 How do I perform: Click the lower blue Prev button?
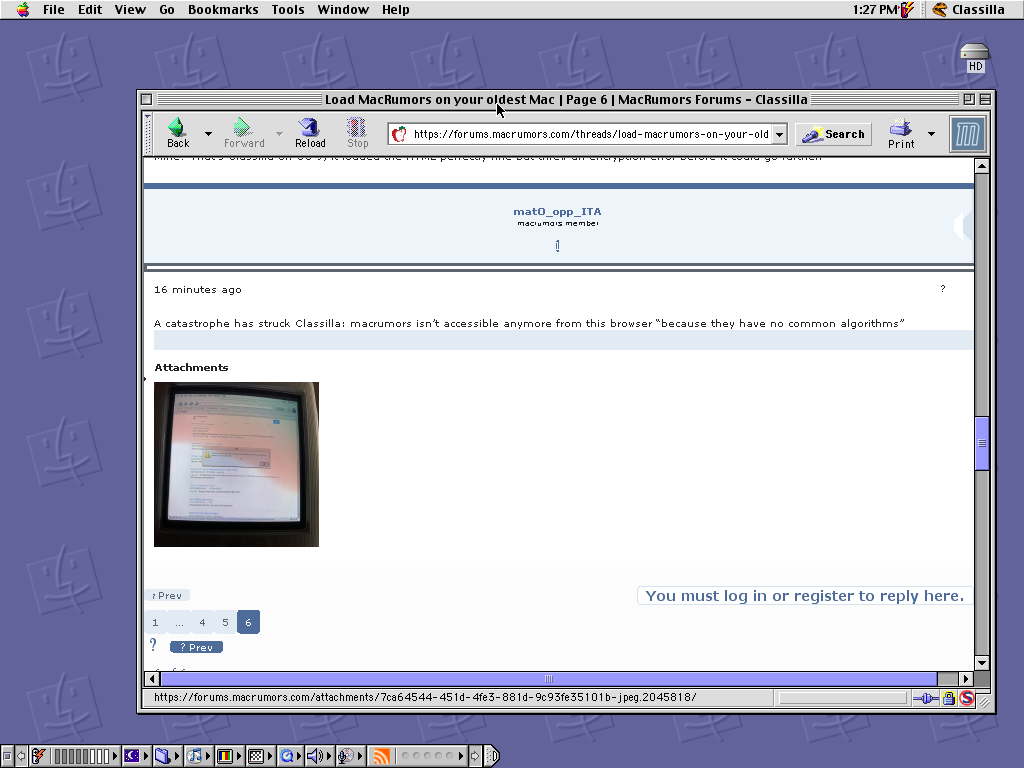[x=197, y=647]
